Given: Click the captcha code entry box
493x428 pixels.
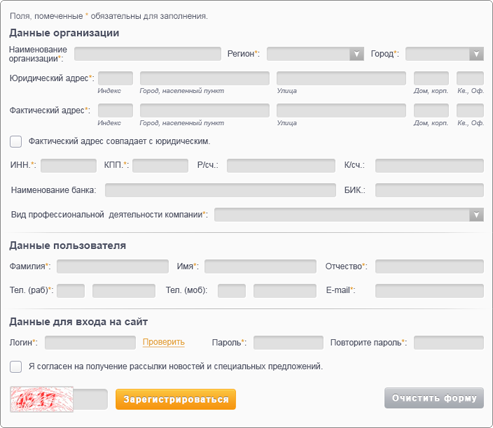Looking at the screenshot, I should click(x=90, y=399).
